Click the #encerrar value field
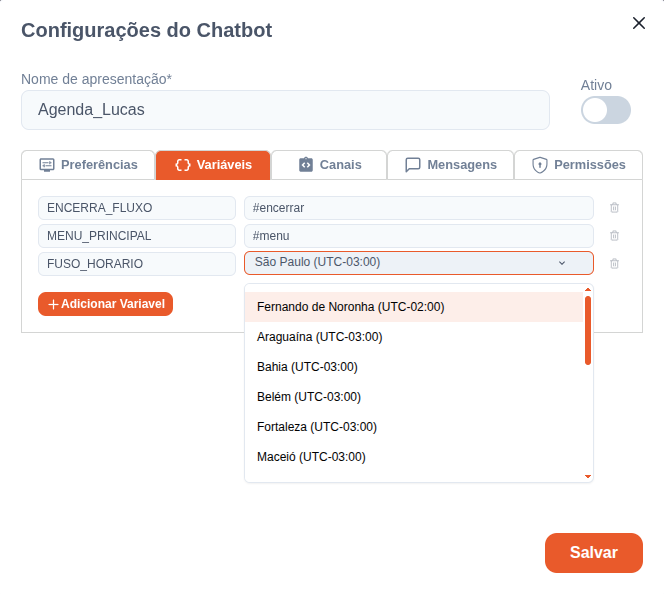664x594 pixels. point(419,207)
